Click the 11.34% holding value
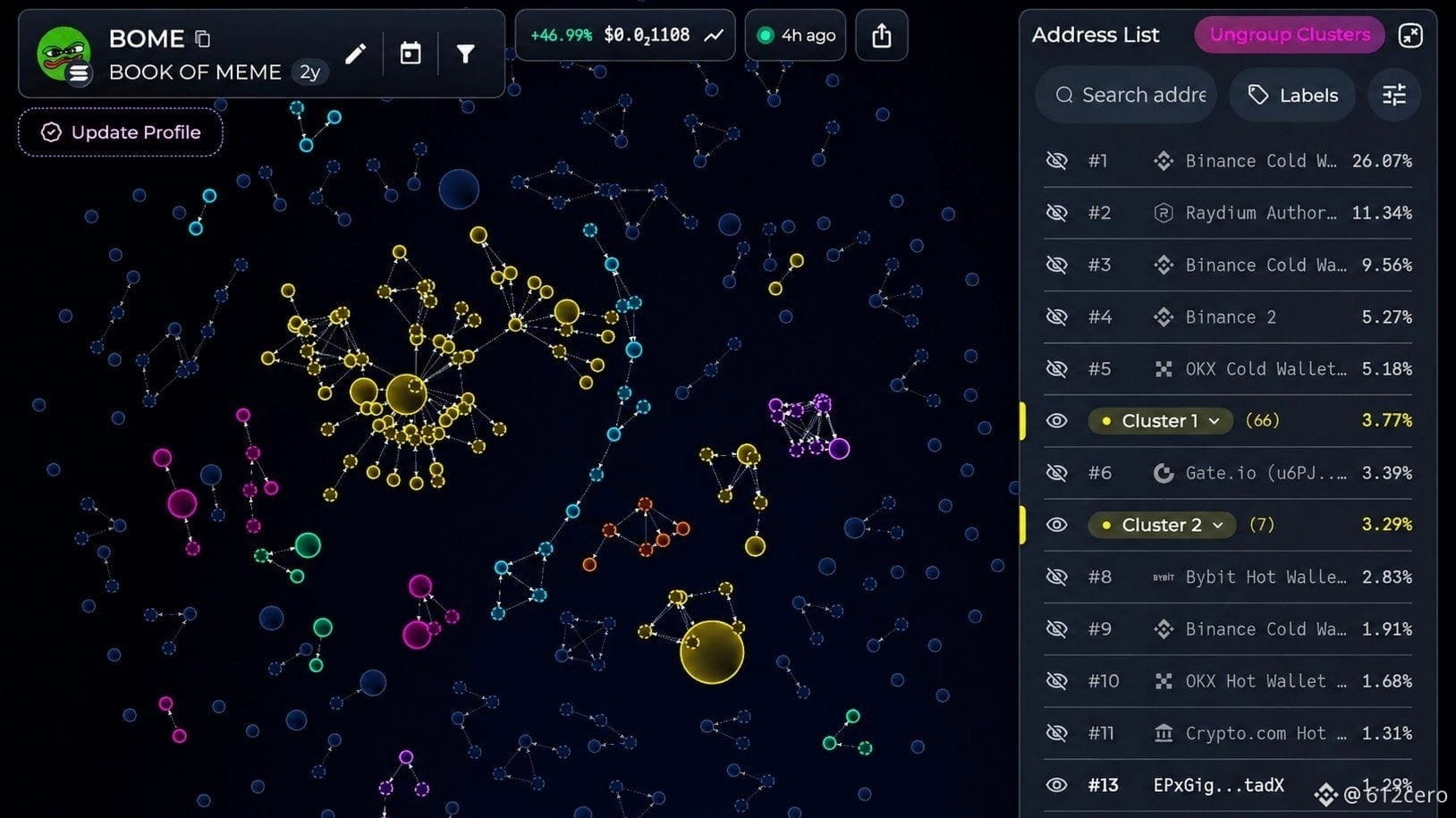Viewport: 1456px width, 818px height. pyautogui.click(x=1382, y=213)
